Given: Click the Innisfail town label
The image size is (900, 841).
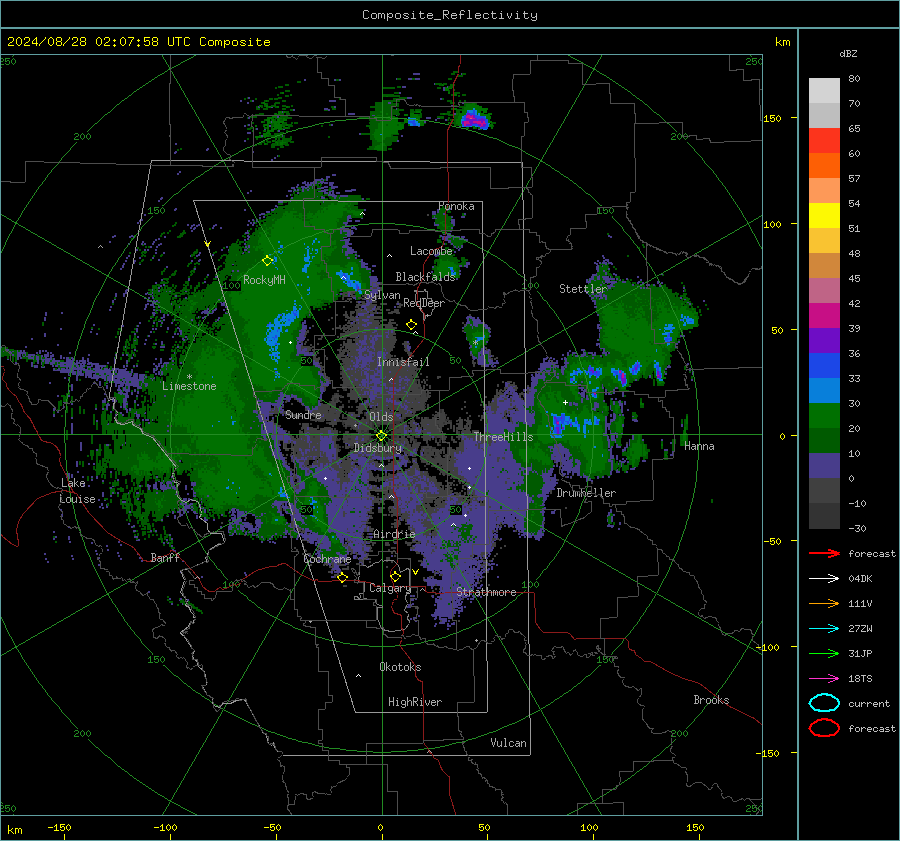Looking at the screenshot, I should [403, 362].
